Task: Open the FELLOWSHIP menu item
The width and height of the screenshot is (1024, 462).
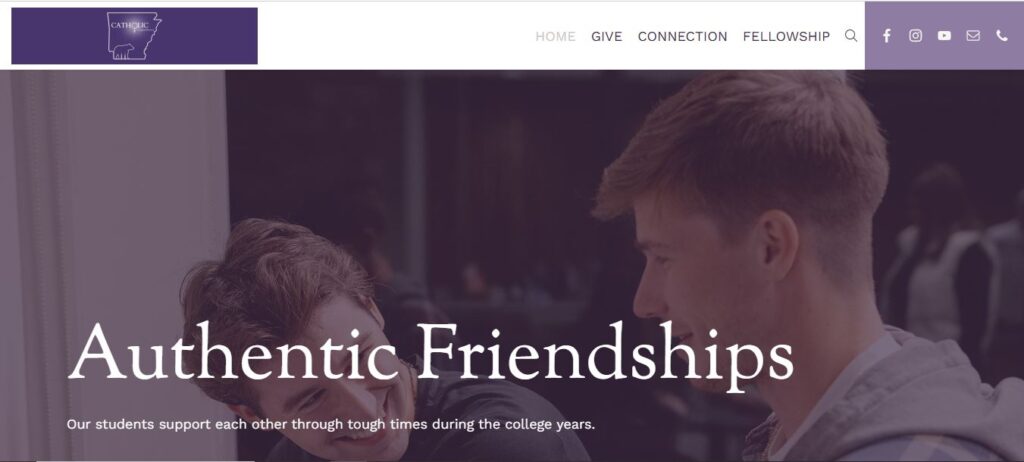Action: coord(786,37)
